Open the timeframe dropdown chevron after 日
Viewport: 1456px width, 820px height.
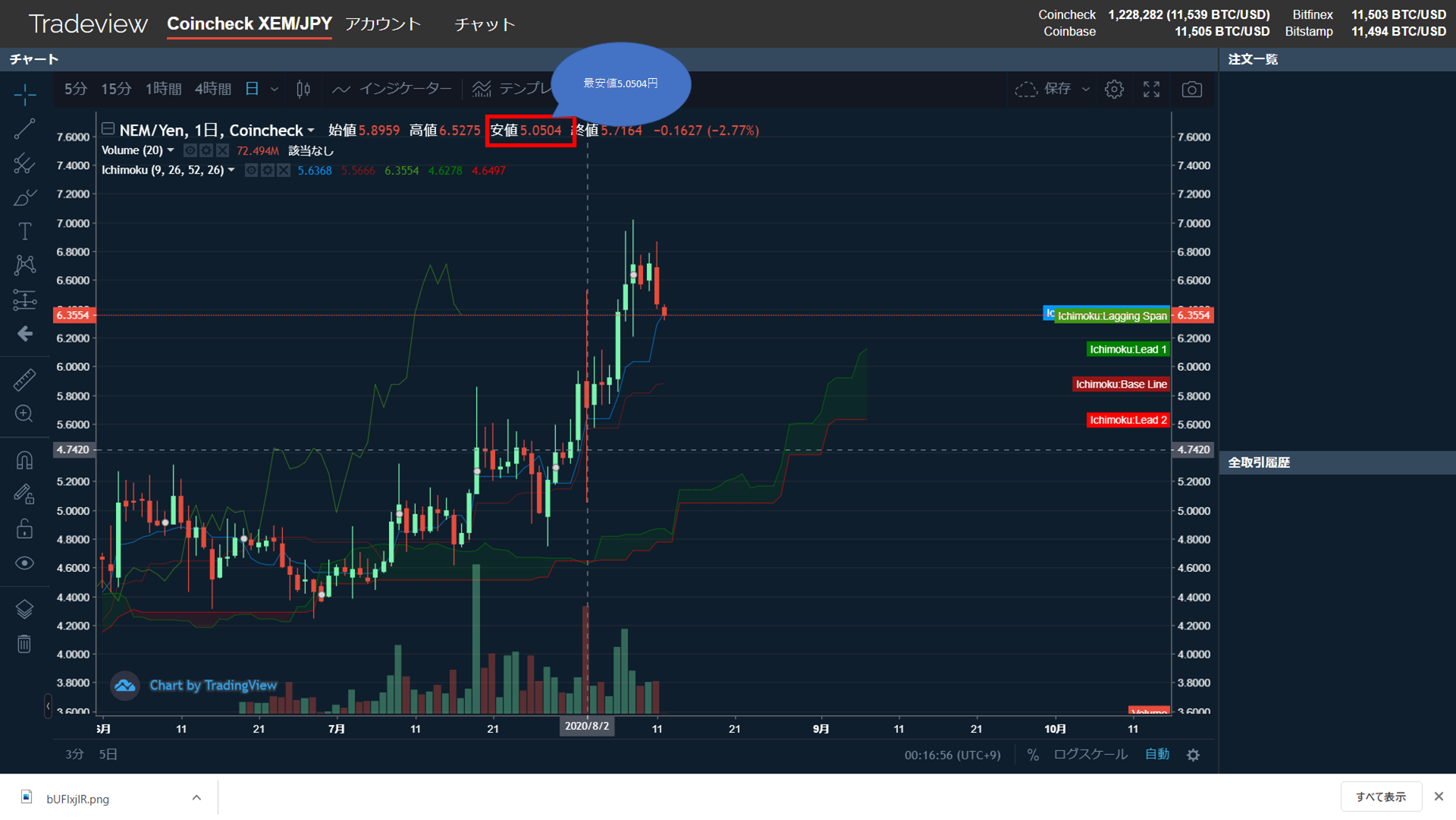[x=275, y=90]
